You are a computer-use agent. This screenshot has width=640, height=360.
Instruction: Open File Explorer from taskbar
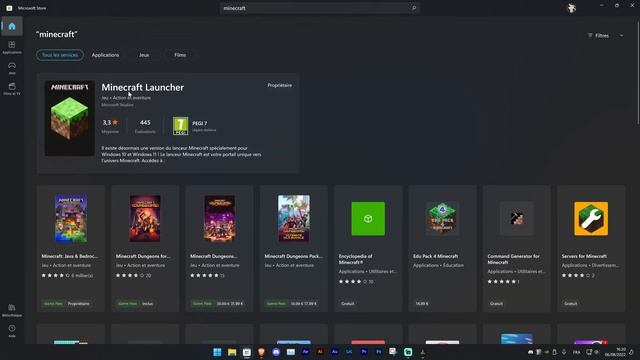[232, 352]
